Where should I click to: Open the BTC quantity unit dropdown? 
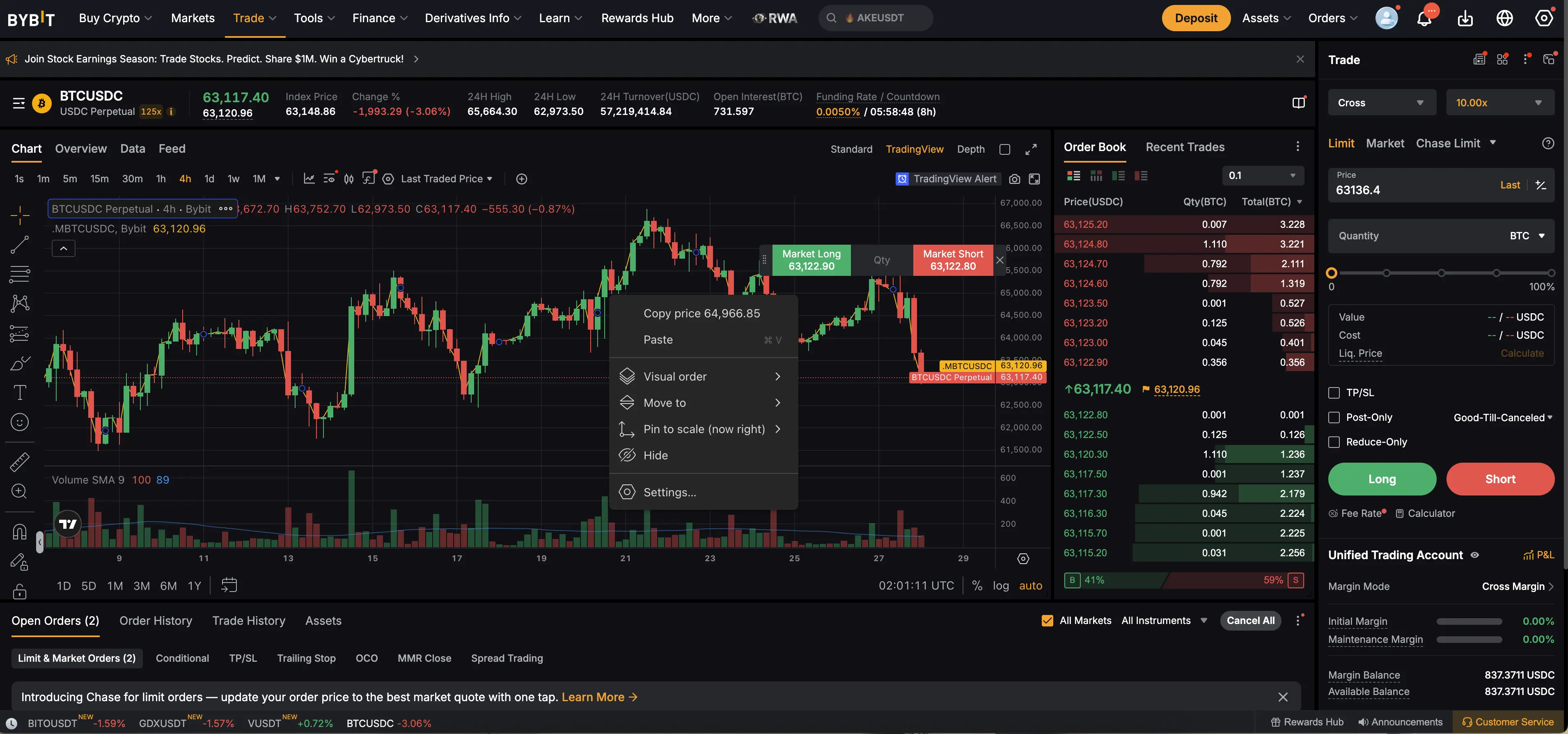1527,236
